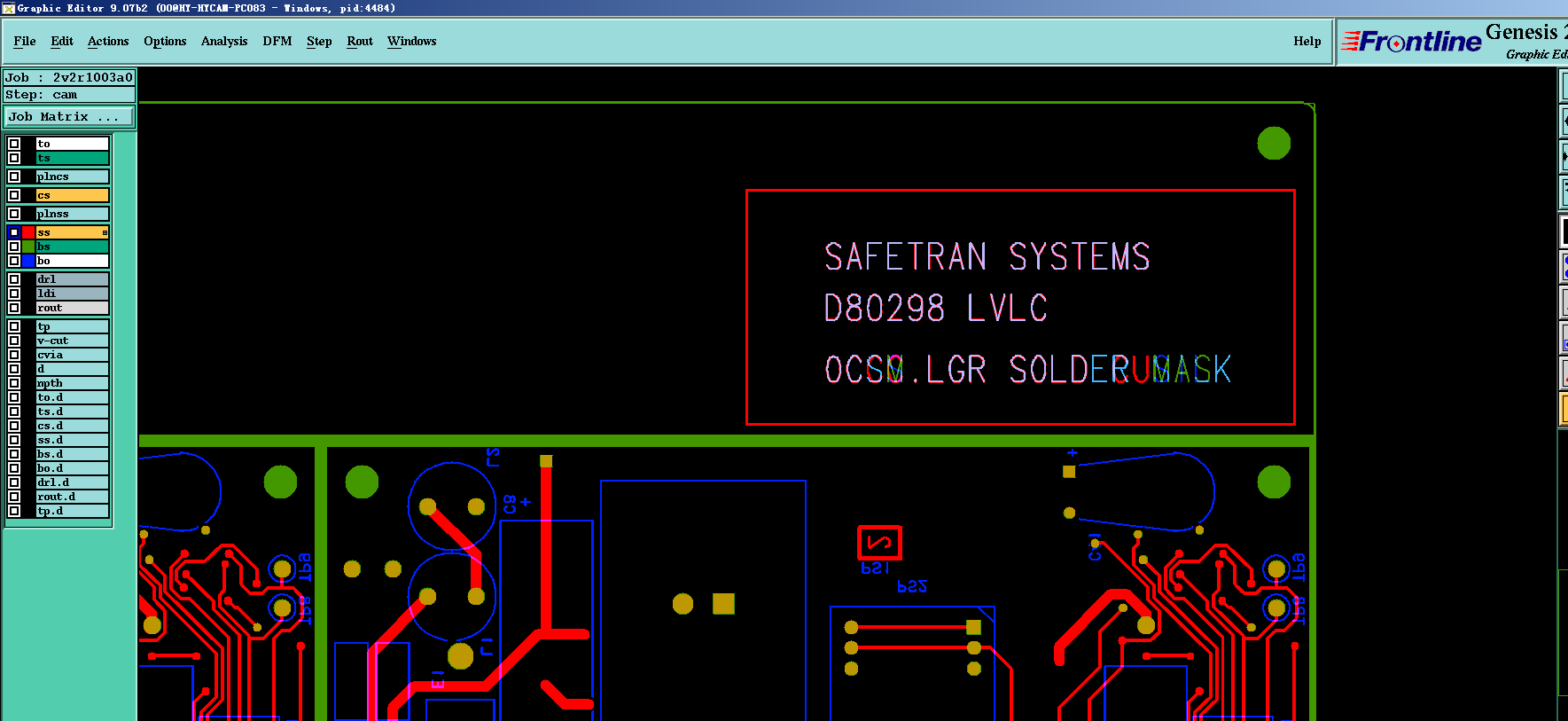Toggle the 'rout' layer checkbox
This screenshot has height=721, width=1568.
click(x=14, y=308)
